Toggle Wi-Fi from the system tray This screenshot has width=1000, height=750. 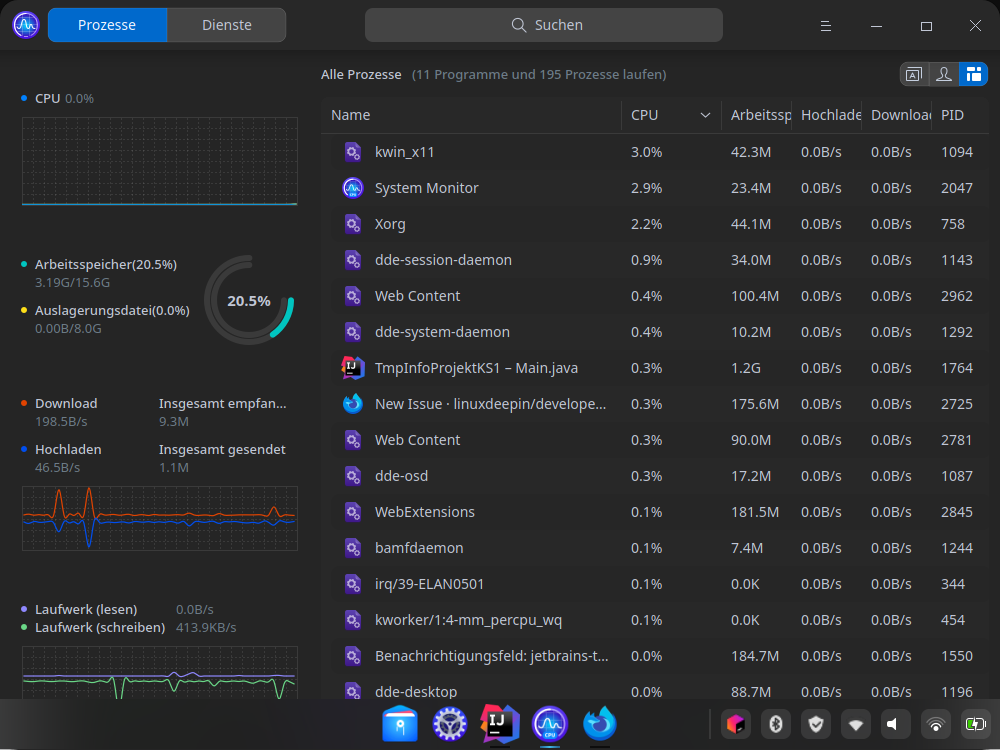[x=855, y=723]
